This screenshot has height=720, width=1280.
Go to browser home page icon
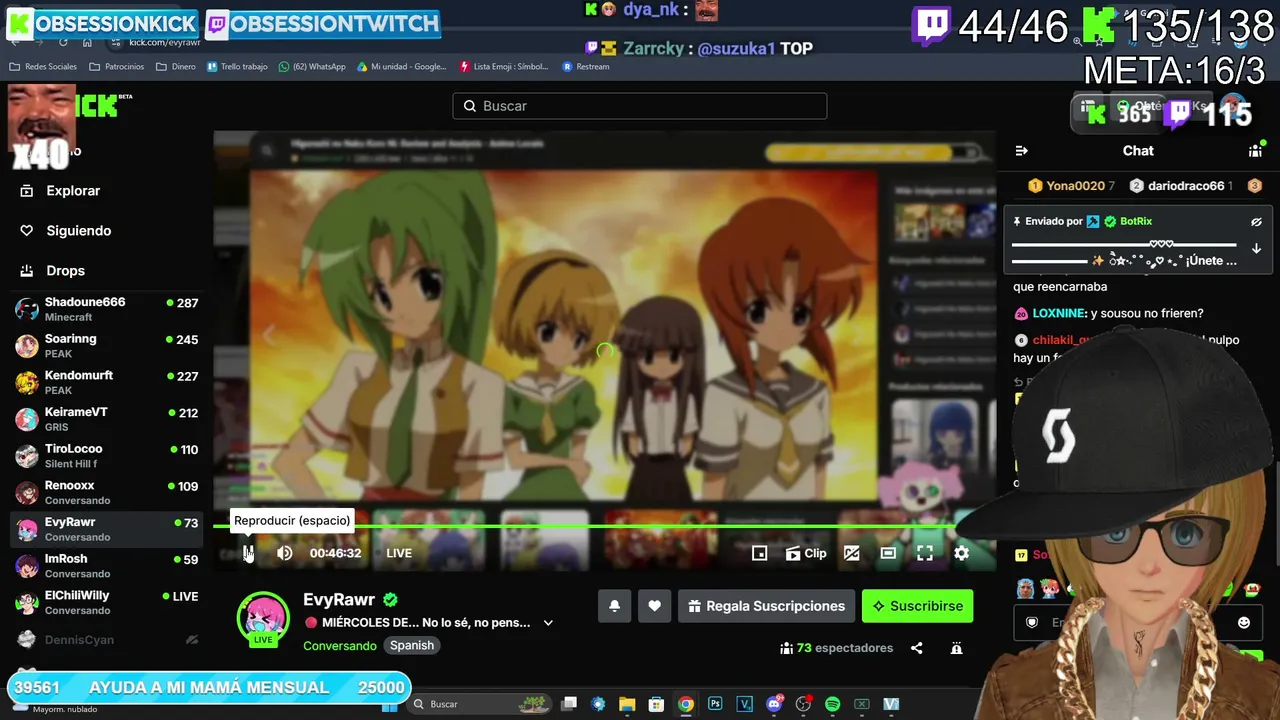tap(87, 42)
